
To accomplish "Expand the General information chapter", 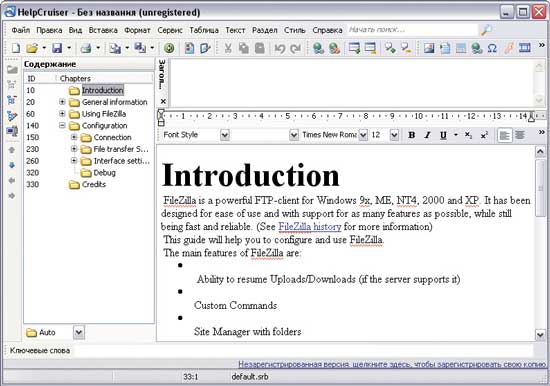I will click(62, 102).
